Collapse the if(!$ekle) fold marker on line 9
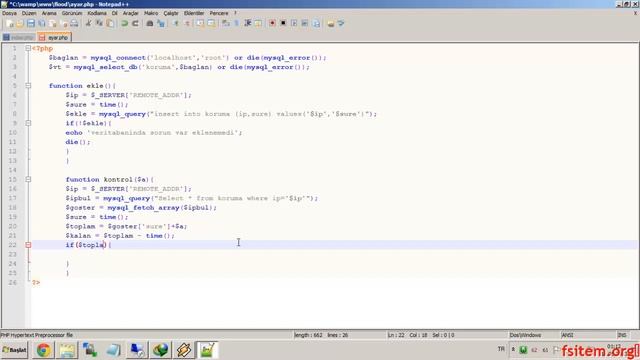Screen dimensions: 640x360 pyautogui.click(x=28, y=123)
